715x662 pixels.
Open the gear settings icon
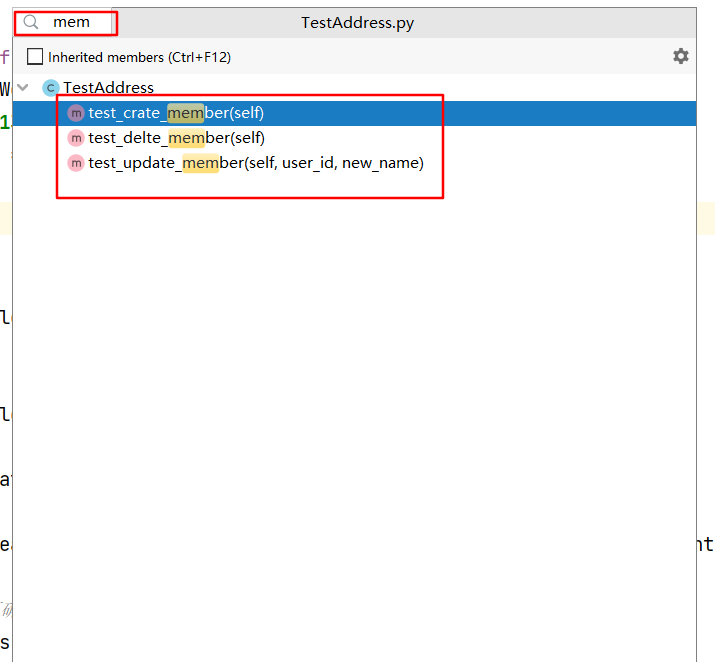680,56
